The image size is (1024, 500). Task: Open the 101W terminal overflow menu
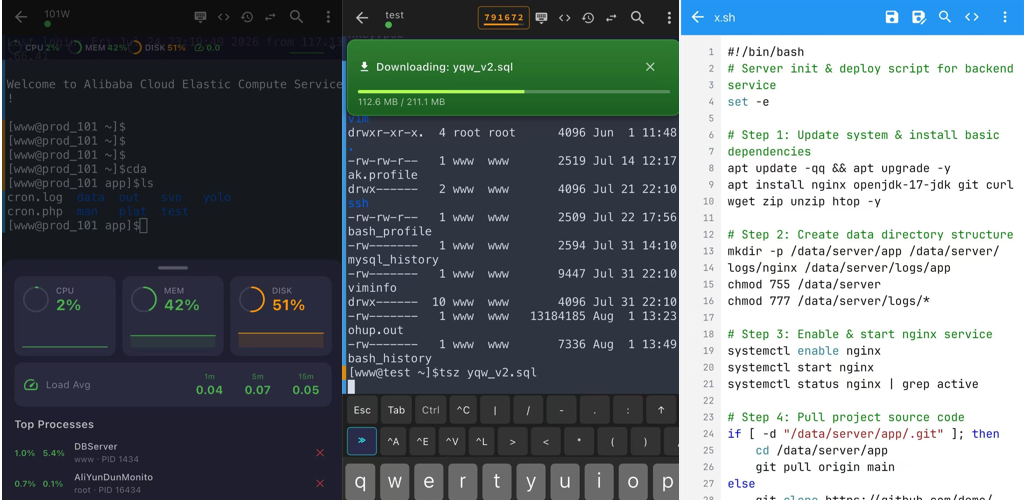tap(328, 18)
